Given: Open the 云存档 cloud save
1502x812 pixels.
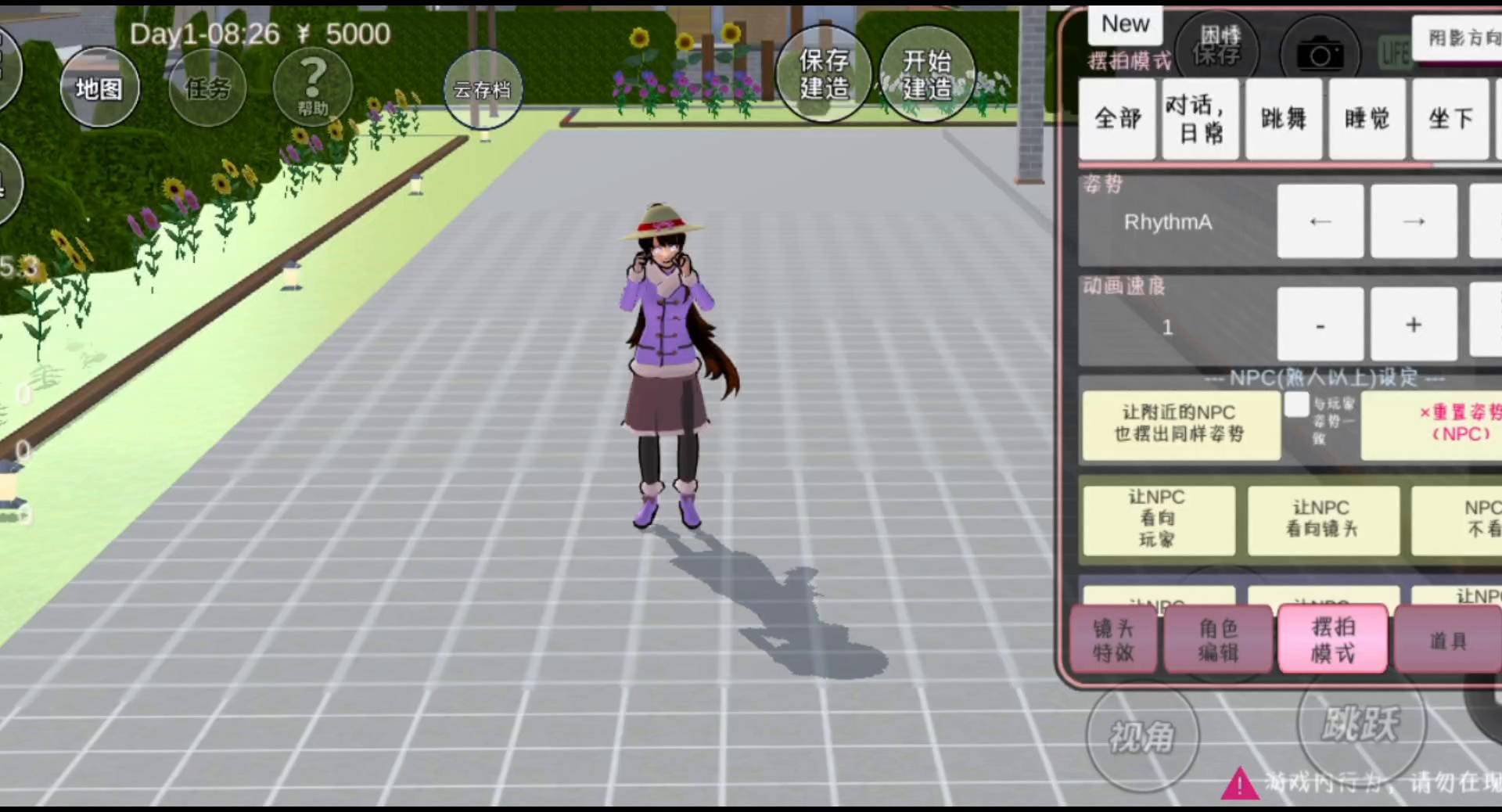Looking at the screenshot, I should coord(482,90).
